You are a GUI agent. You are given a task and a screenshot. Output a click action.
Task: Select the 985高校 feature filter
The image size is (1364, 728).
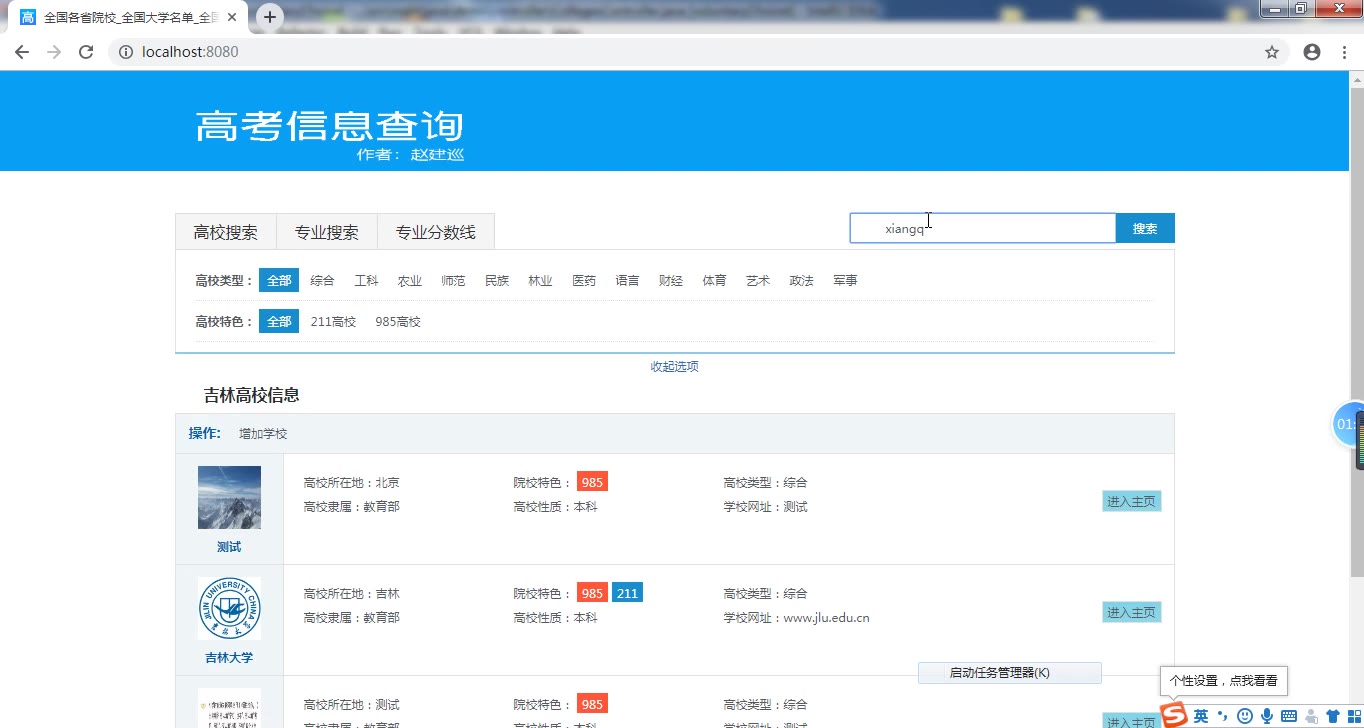398,322
